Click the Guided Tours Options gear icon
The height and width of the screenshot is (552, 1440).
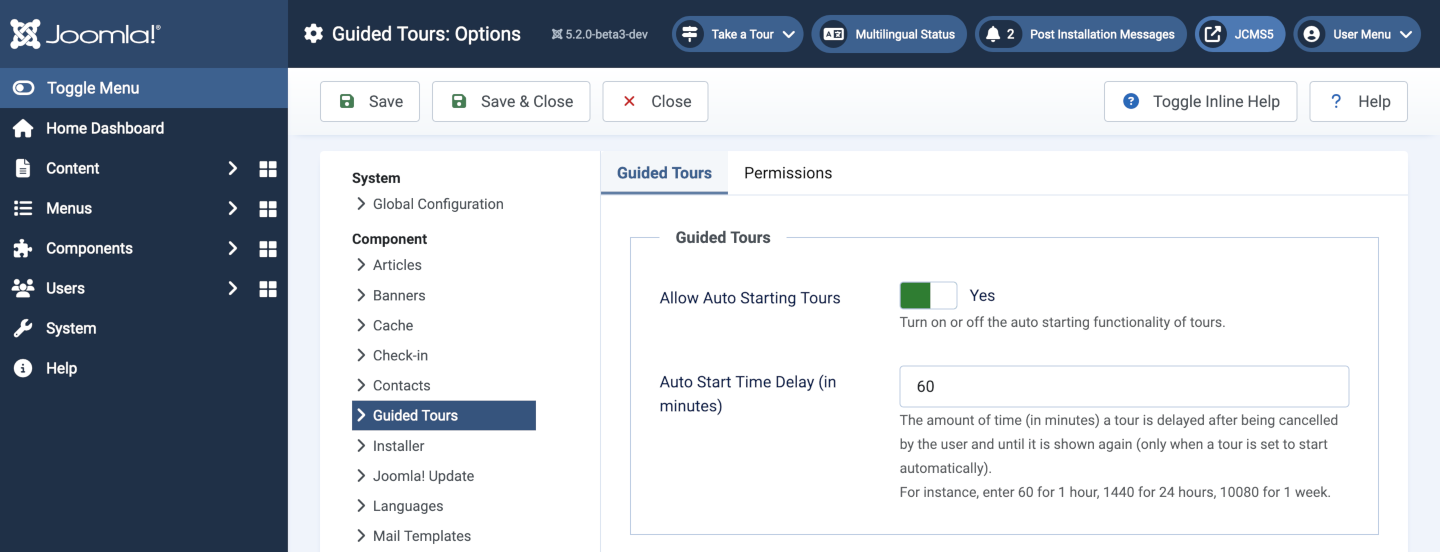[313, 34]
